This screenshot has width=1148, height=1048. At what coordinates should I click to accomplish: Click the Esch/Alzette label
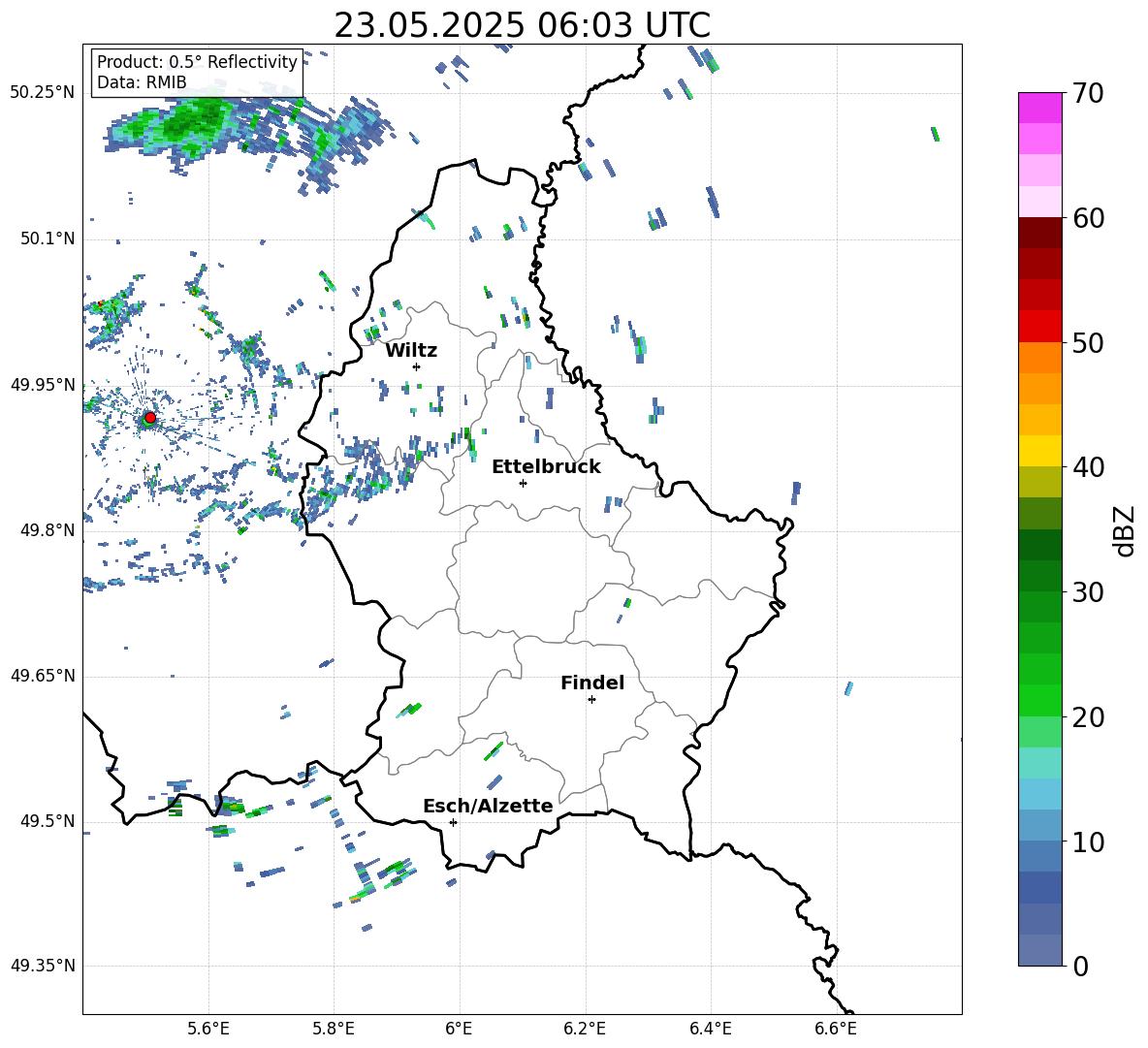point(488,806)
